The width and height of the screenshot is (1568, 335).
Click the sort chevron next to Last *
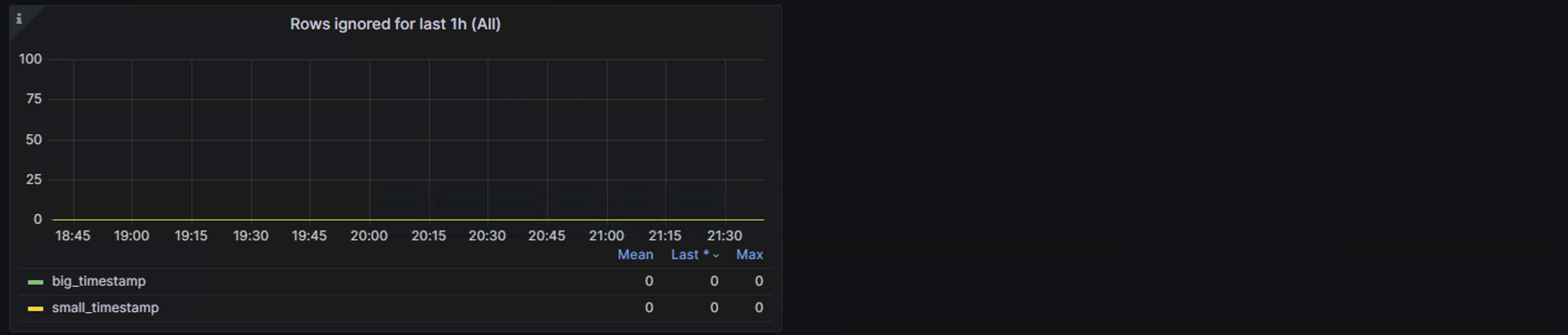(715, 255)
